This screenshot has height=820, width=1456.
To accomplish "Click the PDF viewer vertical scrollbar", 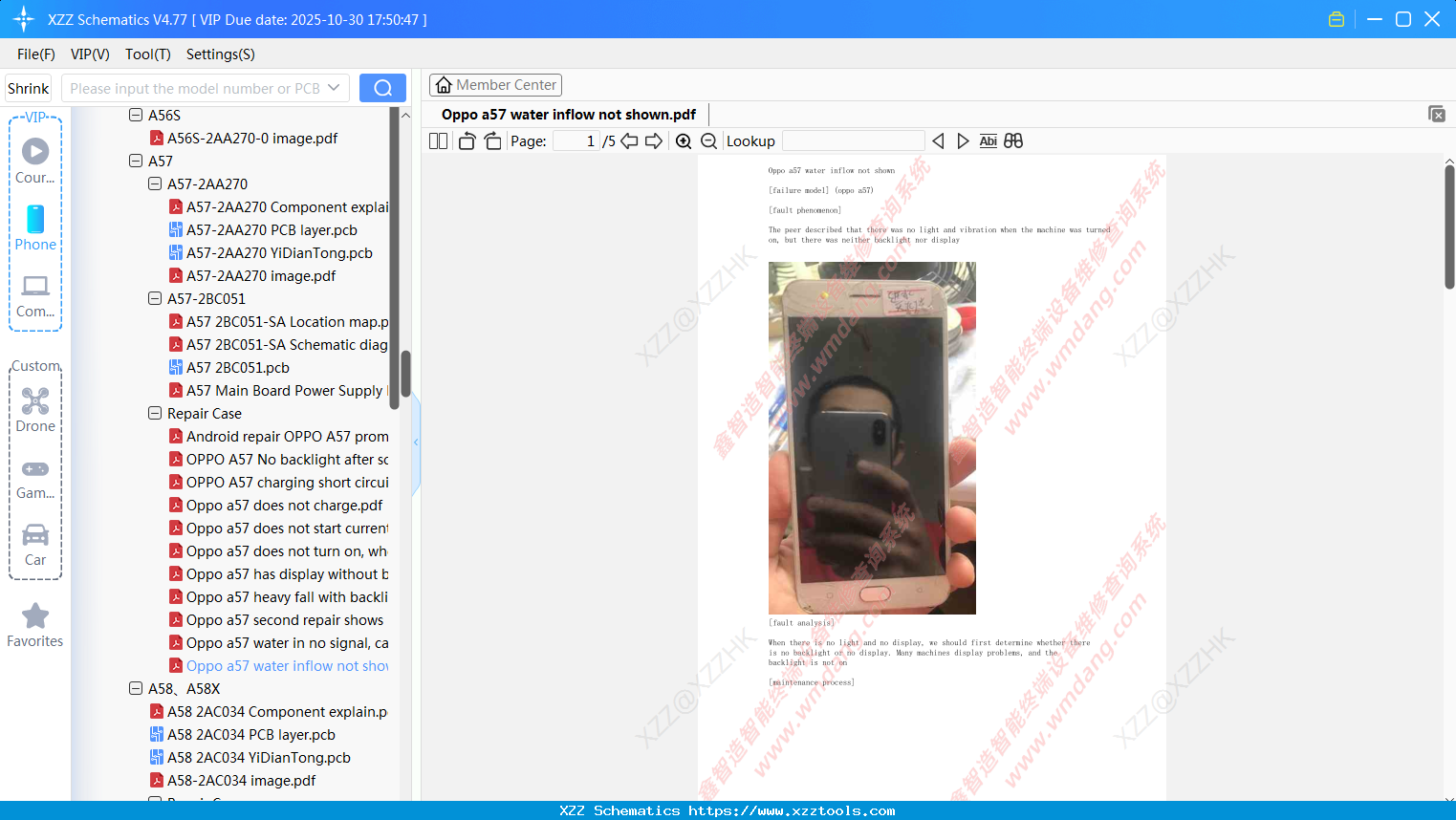I will pyautogui.click(x=1449, y=226).
